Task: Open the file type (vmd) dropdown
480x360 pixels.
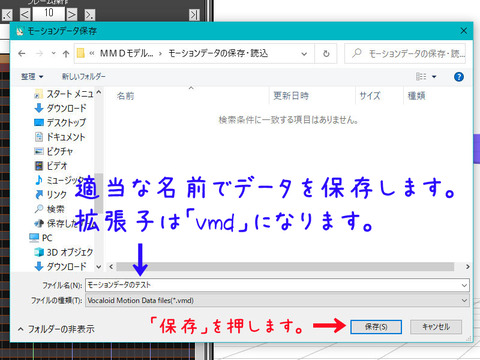Action: [x=277, y=300]
